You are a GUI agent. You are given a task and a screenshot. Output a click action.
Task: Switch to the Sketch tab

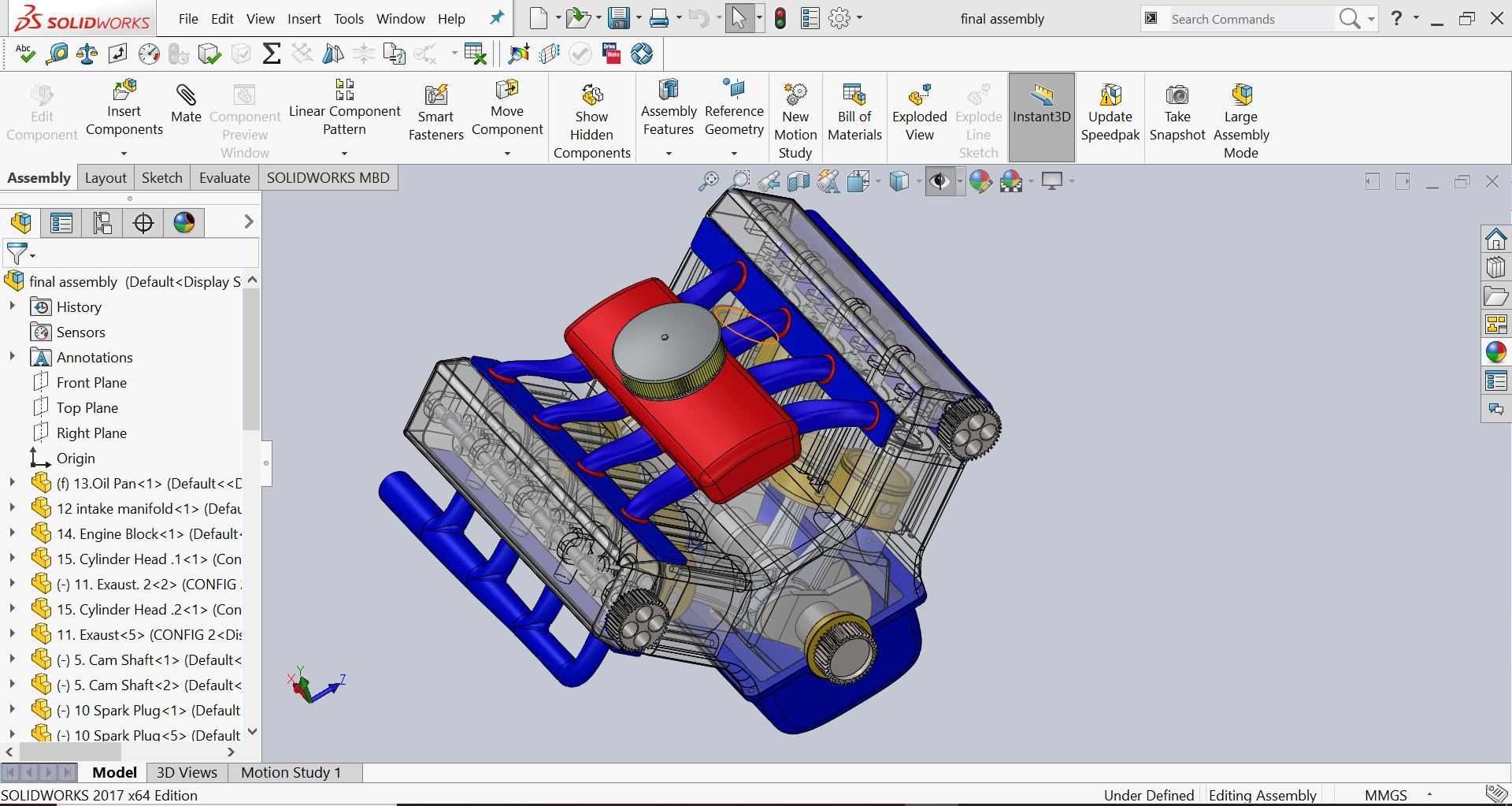coord(161,178)
